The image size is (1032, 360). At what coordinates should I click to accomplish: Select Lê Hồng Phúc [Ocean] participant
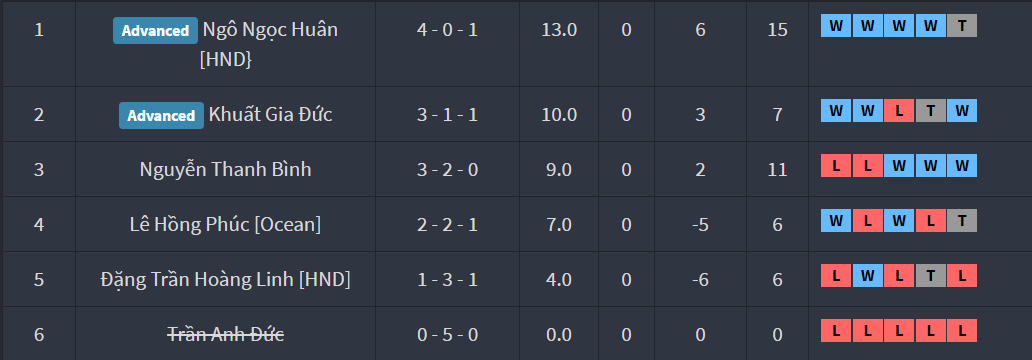(226, 224)
